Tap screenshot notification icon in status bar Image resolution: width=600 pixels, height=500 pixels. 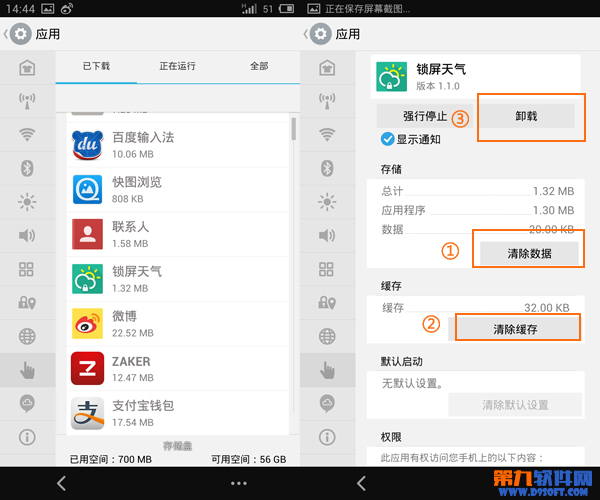[x=47, y=8]
